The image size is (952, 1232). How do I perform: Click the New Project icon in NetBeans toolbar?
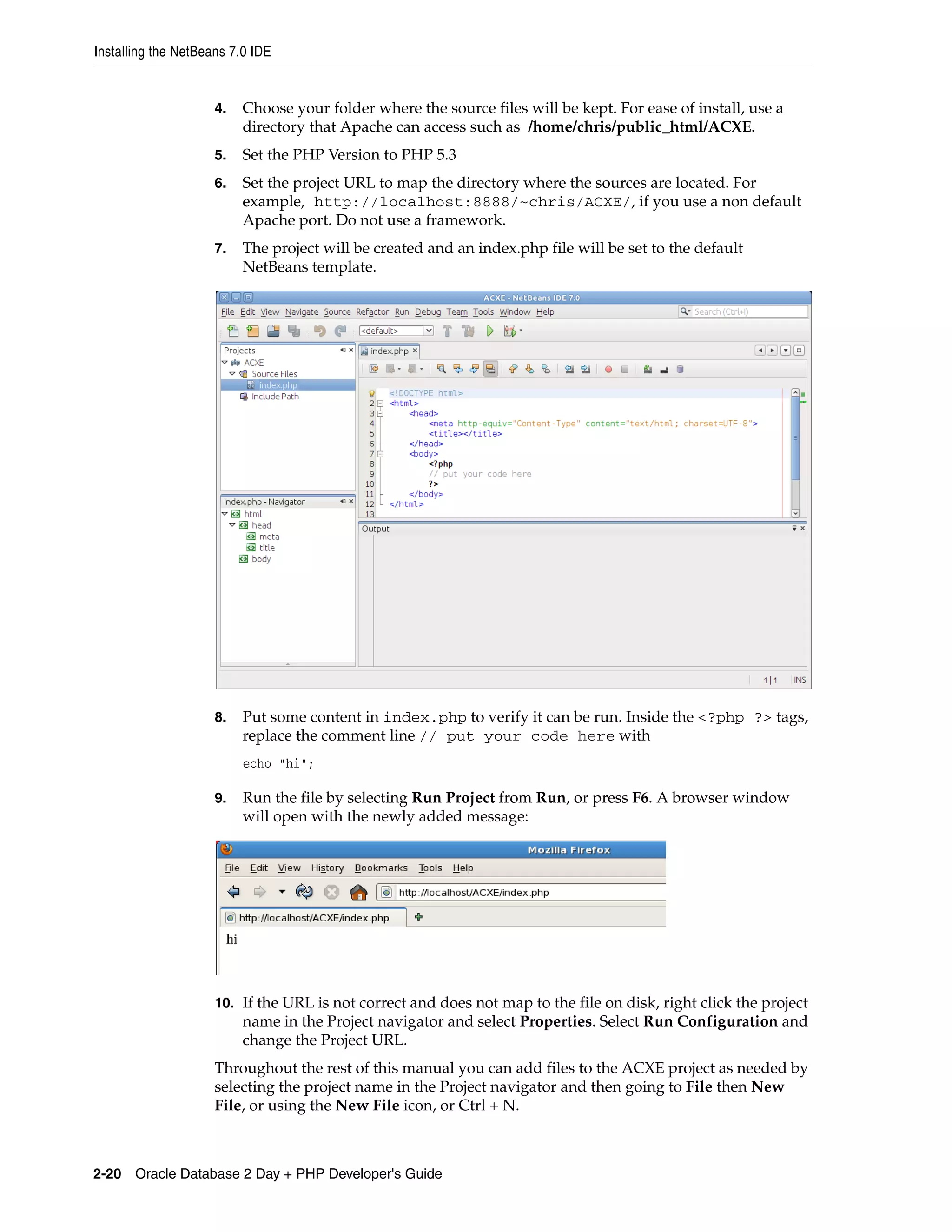pos(253,331)
